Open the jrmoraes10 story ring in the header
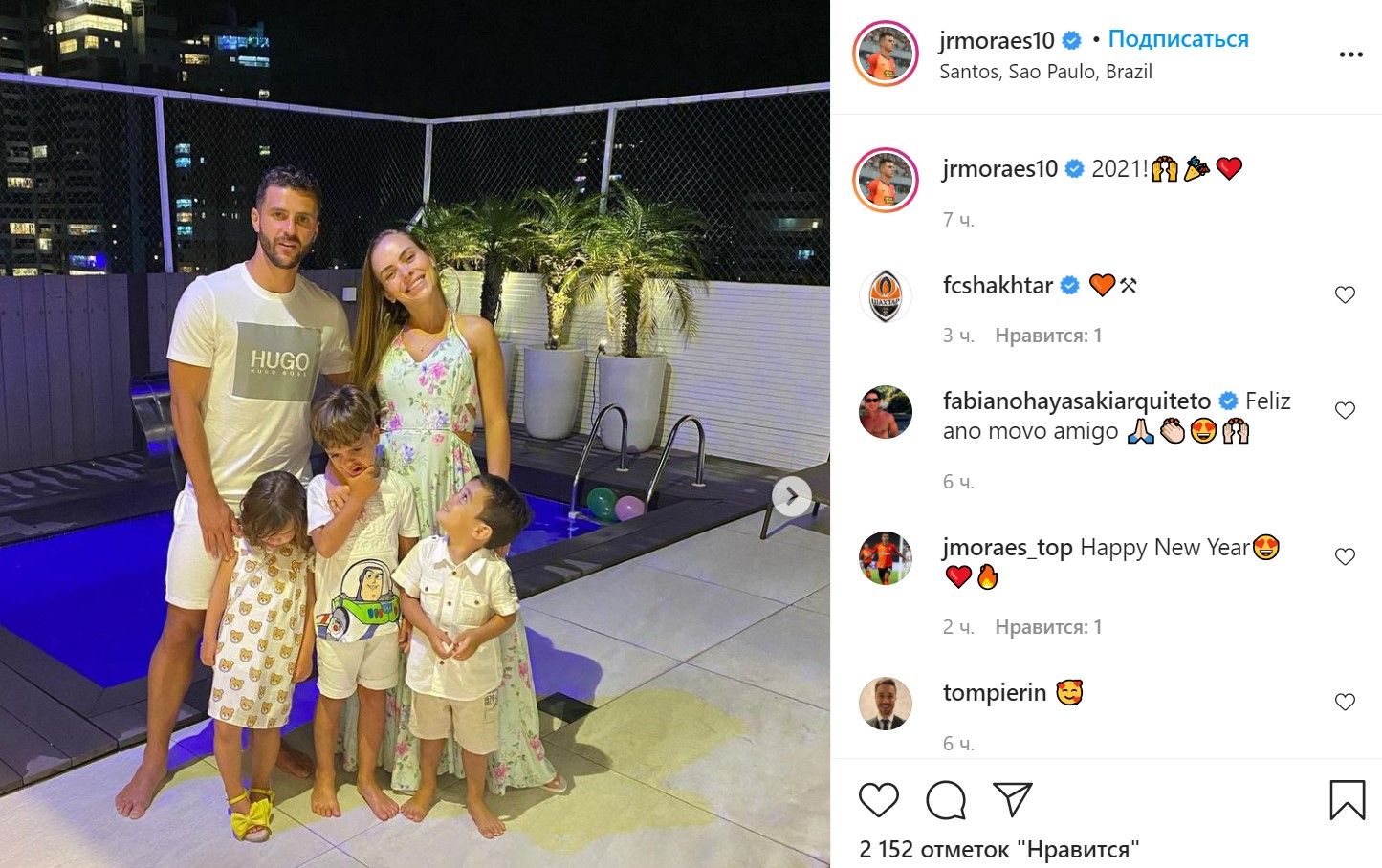Image resolution: width=1382 pixels, height=868 pixels. click(x=885, y=54)
